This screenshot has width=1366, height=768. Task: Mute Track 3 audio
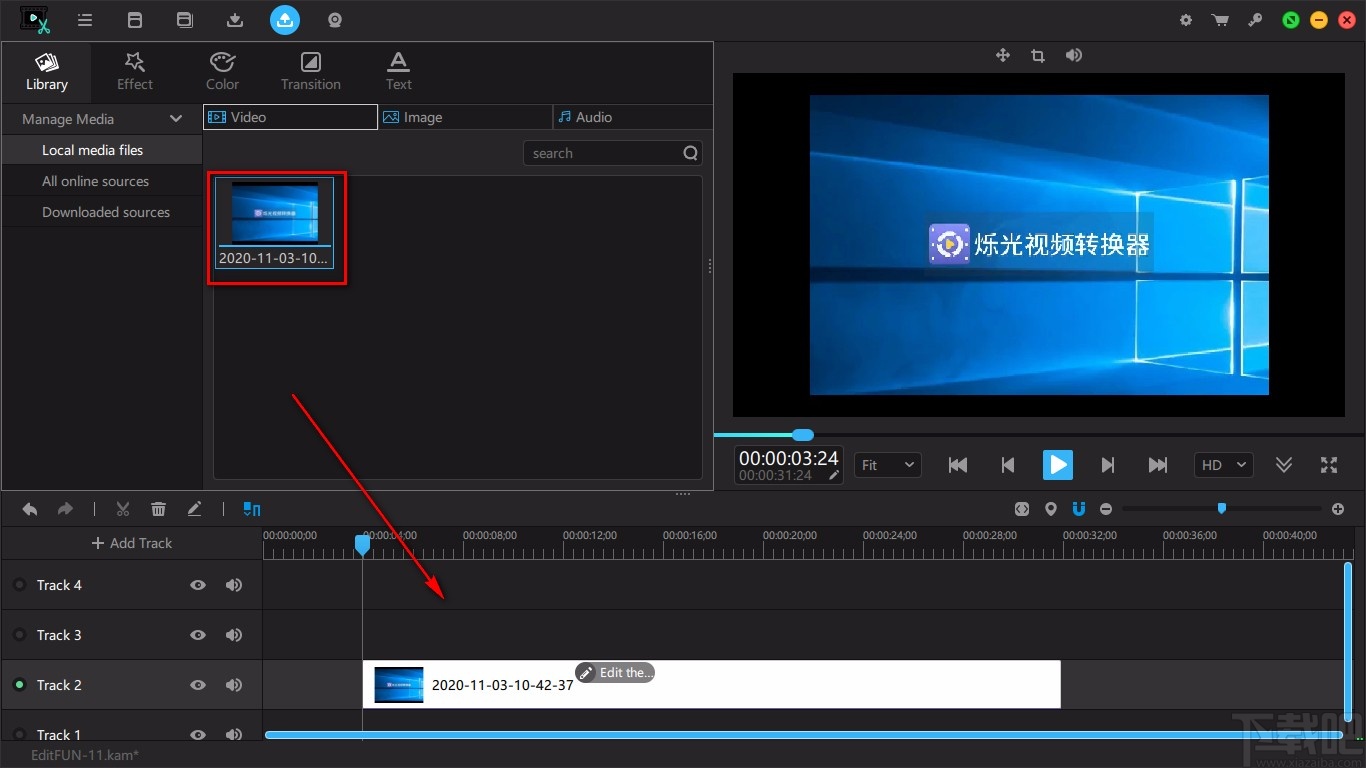tap(234, 635)
